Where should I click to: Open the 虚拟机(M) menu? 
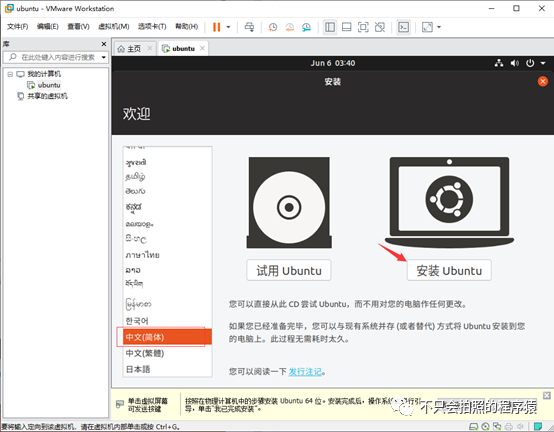click(x=113, y=26)
